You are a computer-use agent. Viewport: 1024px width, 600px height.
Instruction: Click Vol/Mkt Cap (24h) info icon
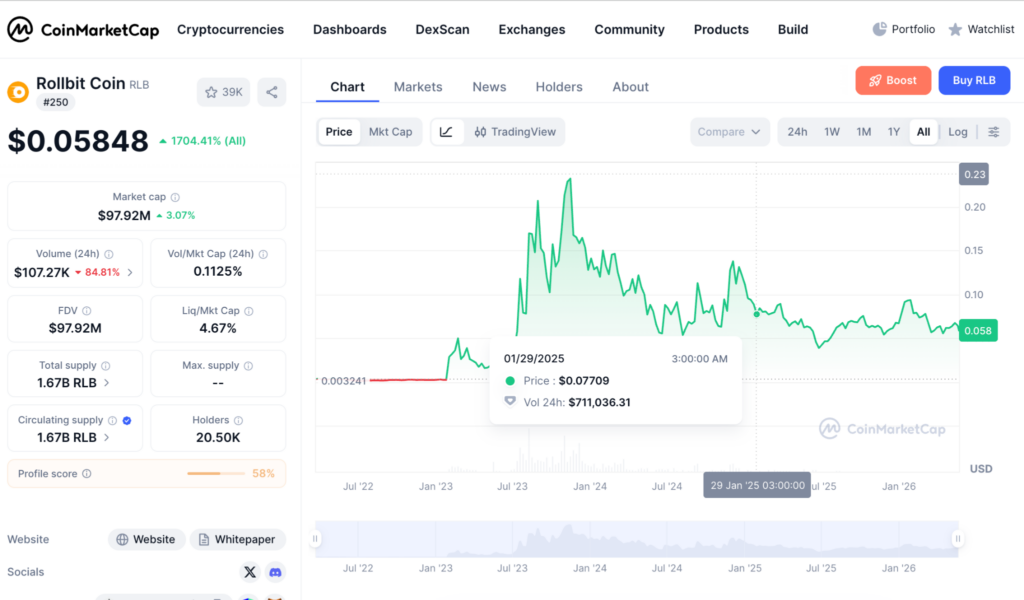(x=263, y=254)
